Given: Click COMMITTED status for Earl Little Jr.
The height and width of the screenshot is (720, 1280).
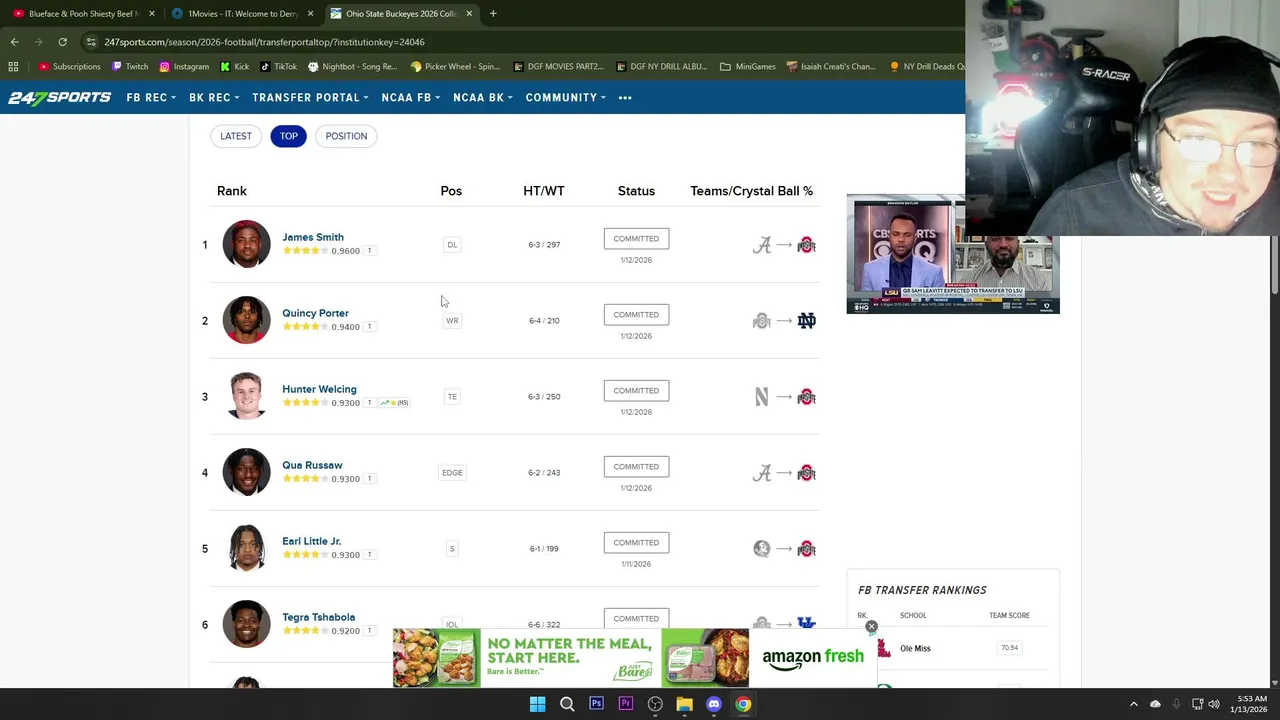Looking at the screenshot, I should tap(636, 542).
